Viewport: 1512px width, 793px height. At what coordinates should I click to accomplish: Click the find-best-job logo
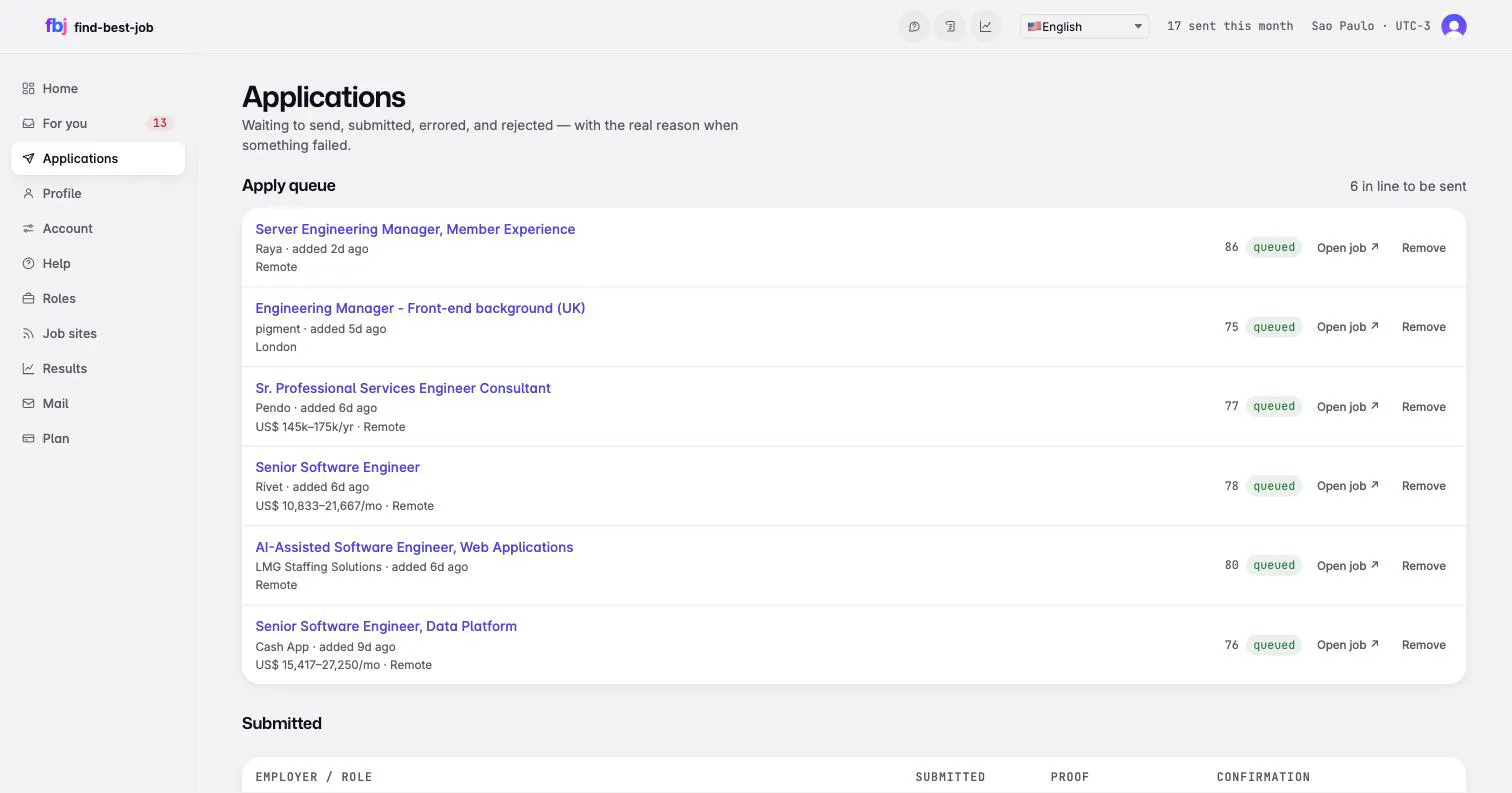pos(99,27)
